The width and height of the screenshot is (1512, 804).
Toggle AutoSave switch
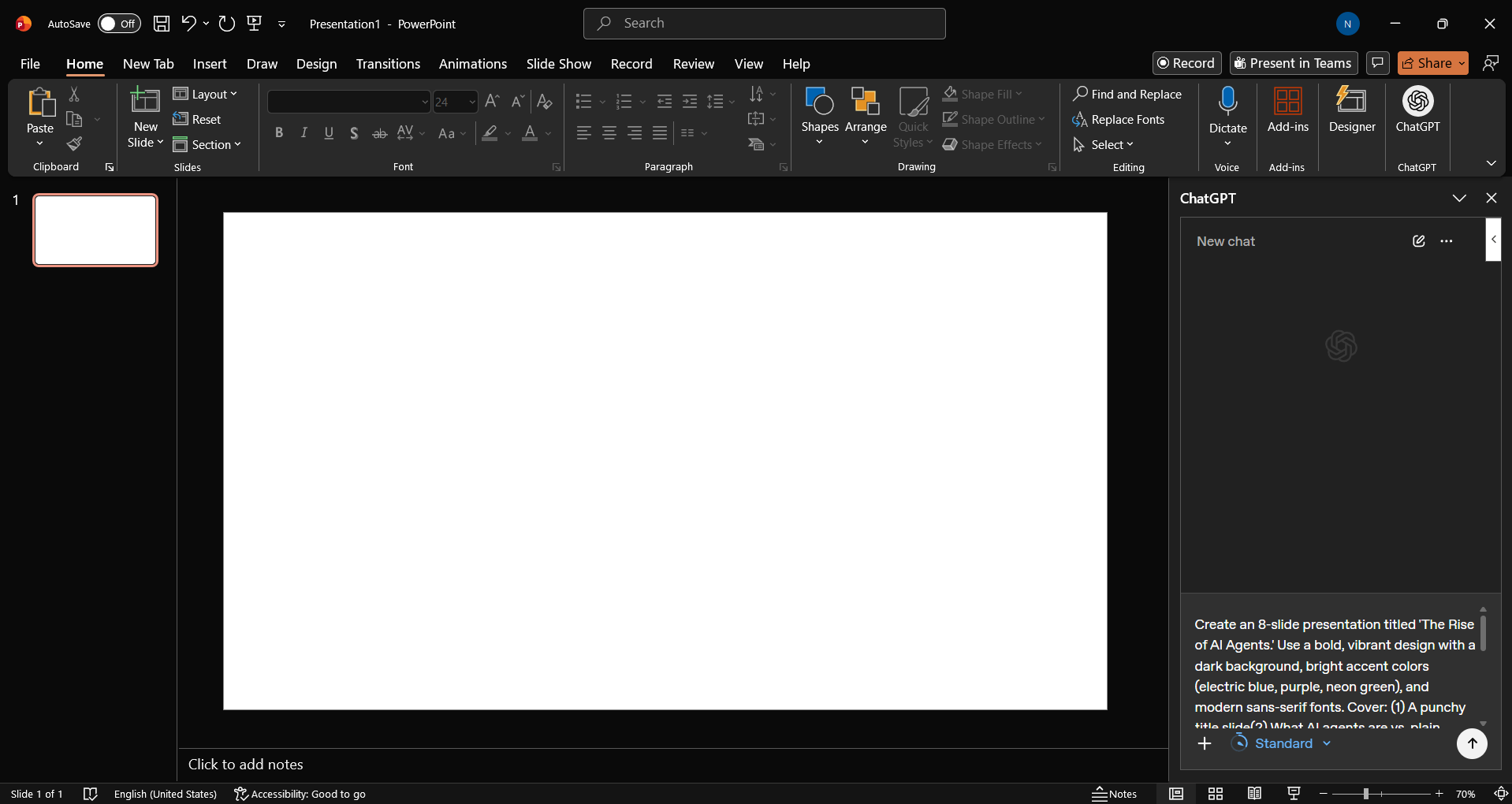click(x=119, y=24)
